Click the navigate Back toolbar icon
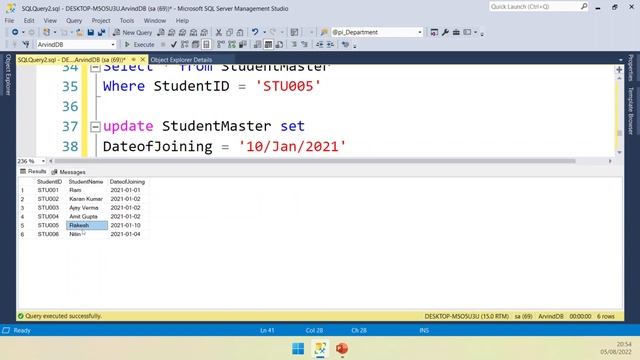This screenshot has height=360, width=640. coord(15,32)
